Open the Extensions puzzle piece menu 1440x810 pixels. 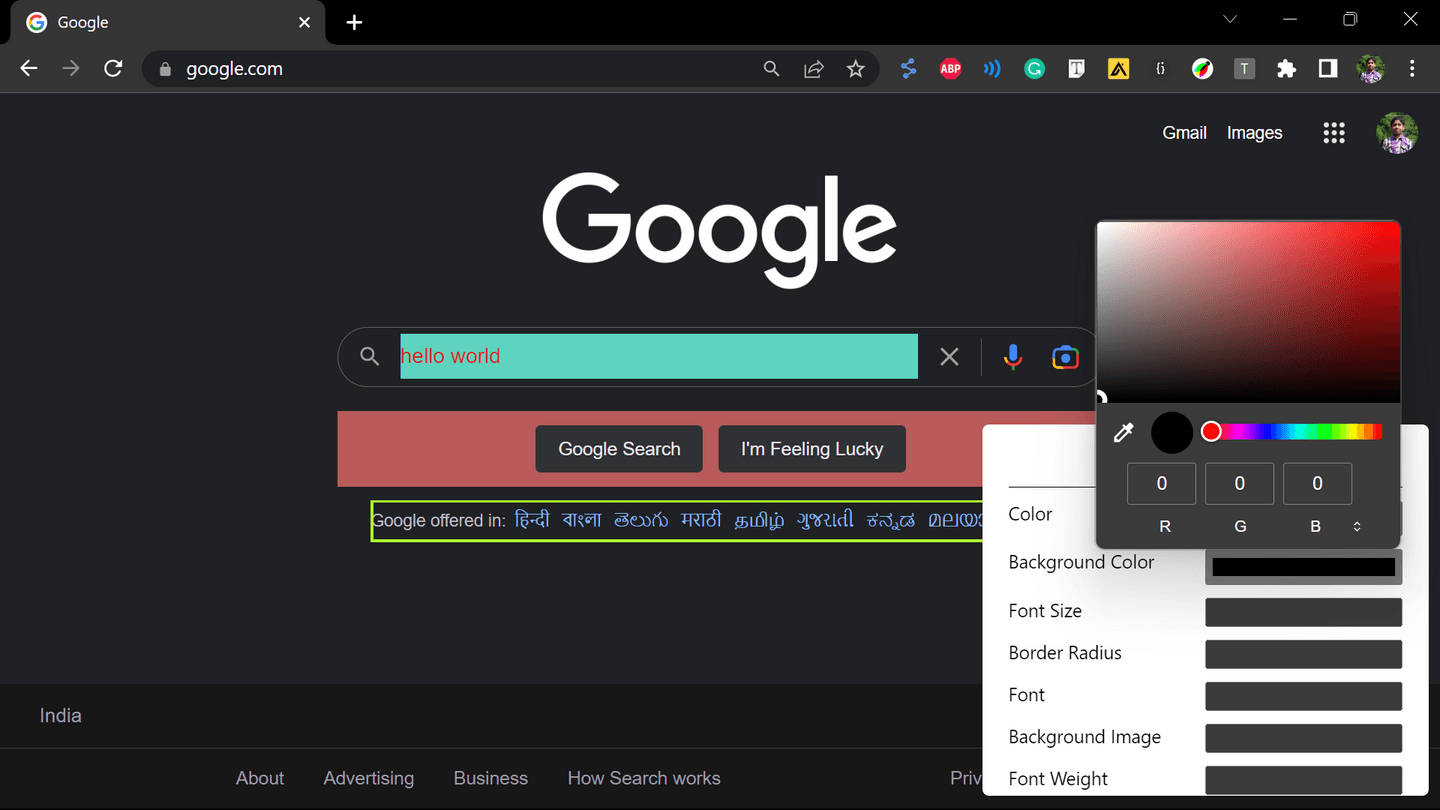click(x=1286, y=69)
